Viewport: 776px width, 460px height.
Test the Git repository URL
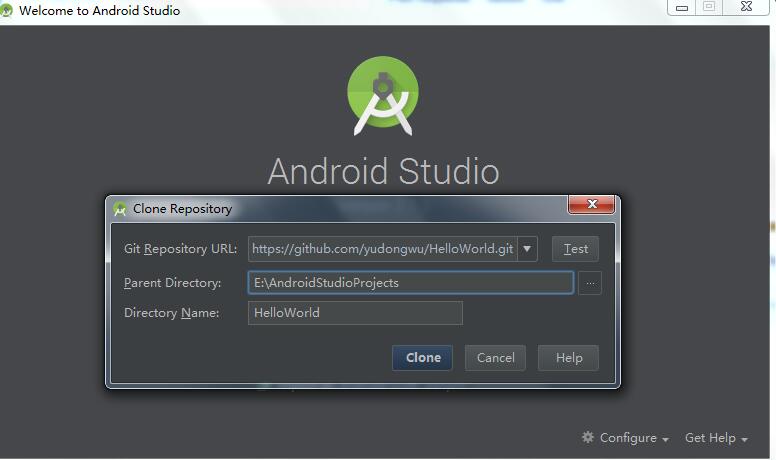pos(575,249)
